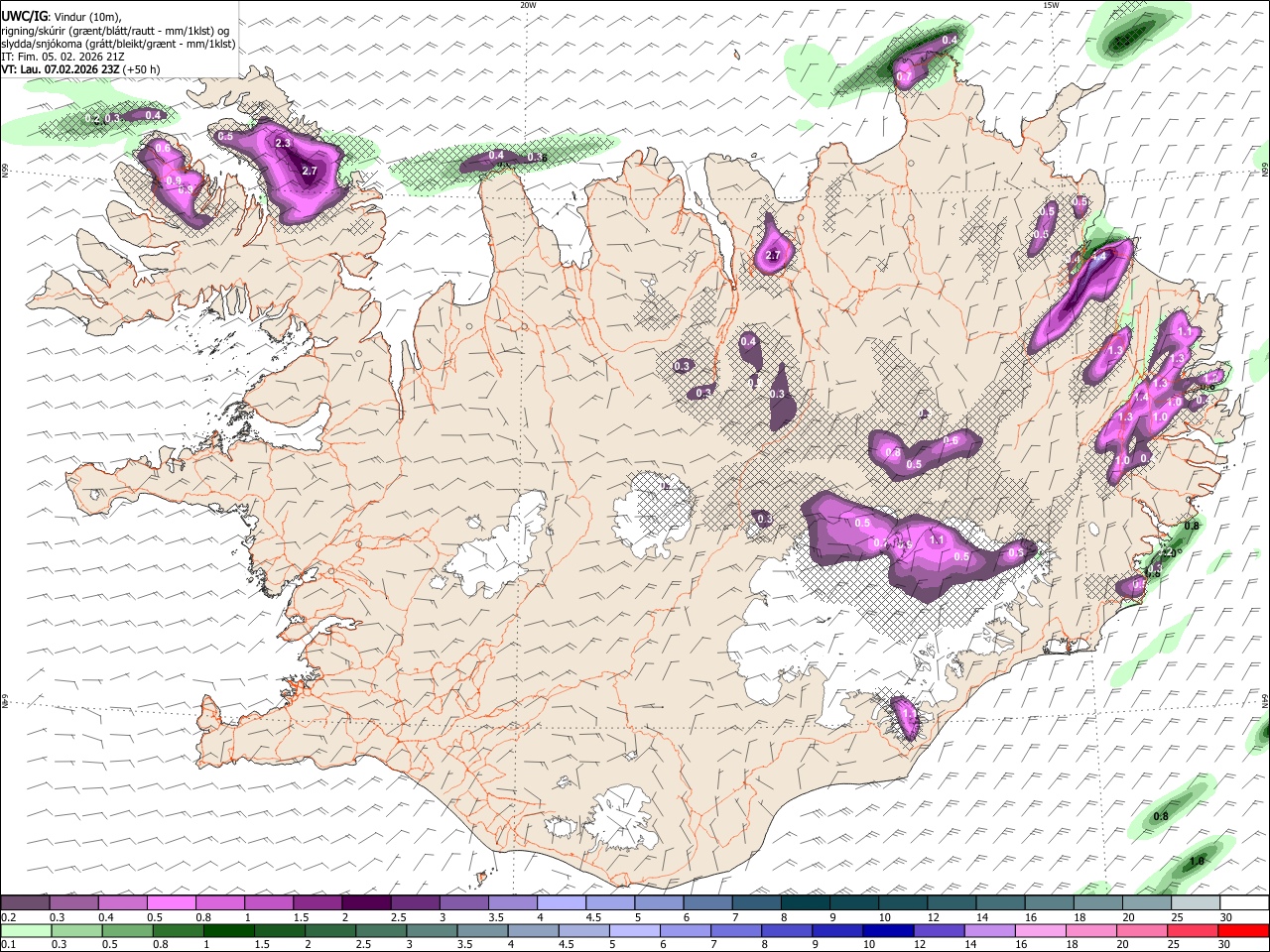Click the black 1.6 rain value offshore southeast
The width and height of the screenshot is (1270, 952).
coord(1196,861)
